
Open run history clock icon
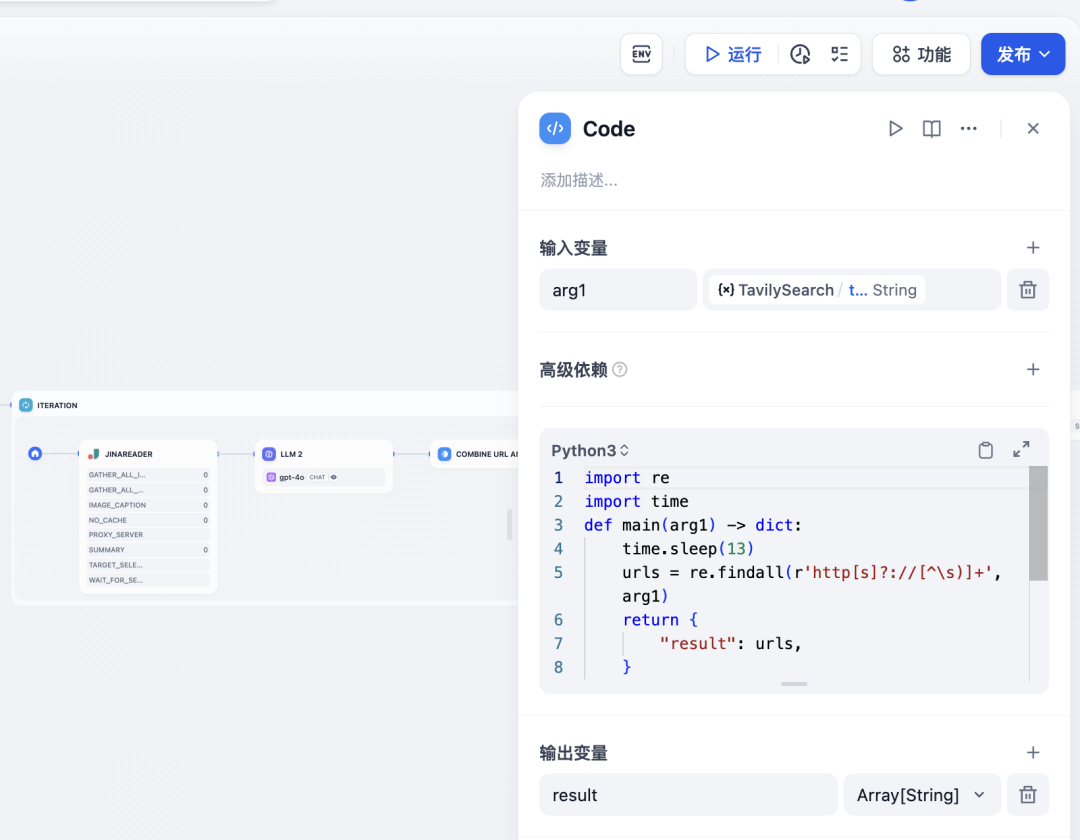[x=800, y=54]
